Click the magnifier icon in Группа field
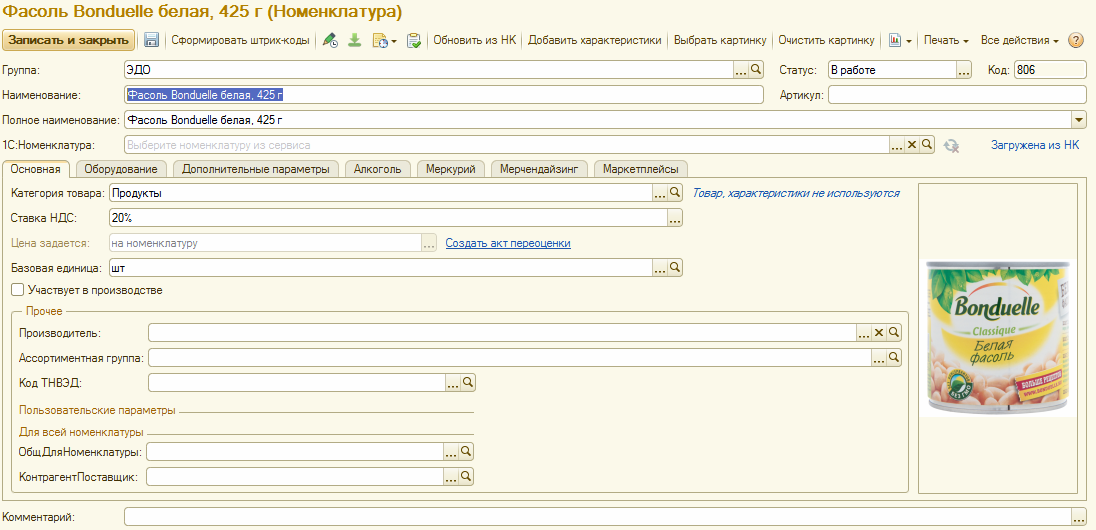 tap(756, 70)
